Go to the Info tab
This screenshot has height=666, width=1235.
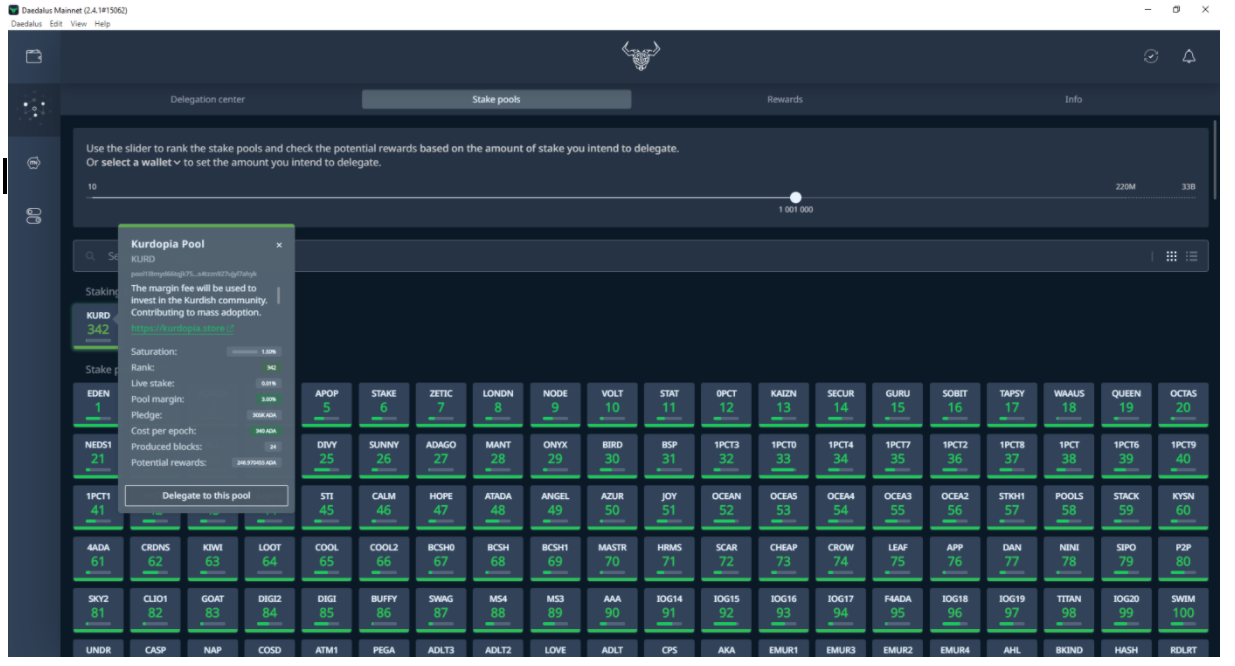click(x=1073, y=100)
